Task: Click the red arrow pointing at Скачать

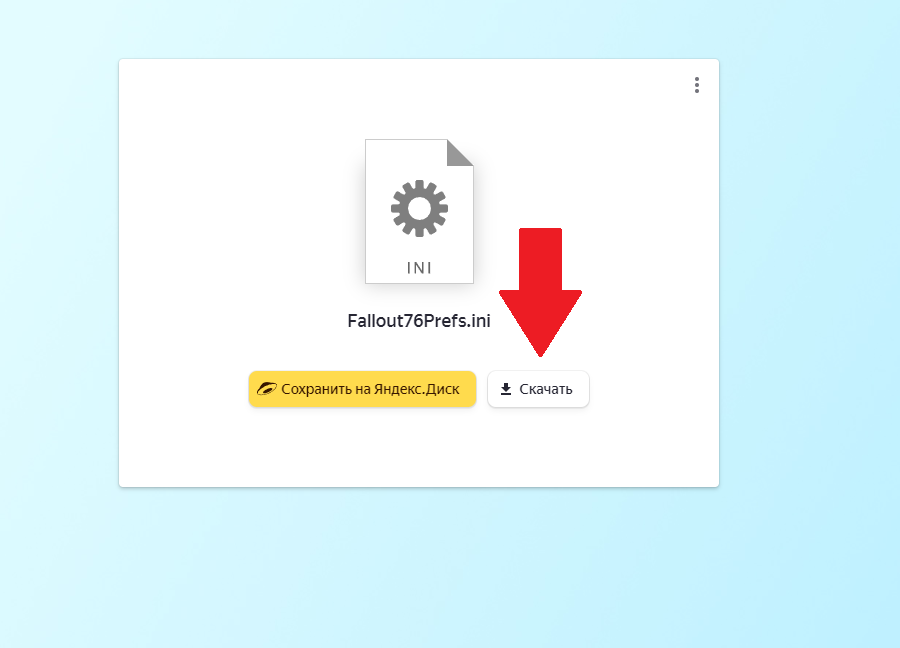Action: pos(540,292)
